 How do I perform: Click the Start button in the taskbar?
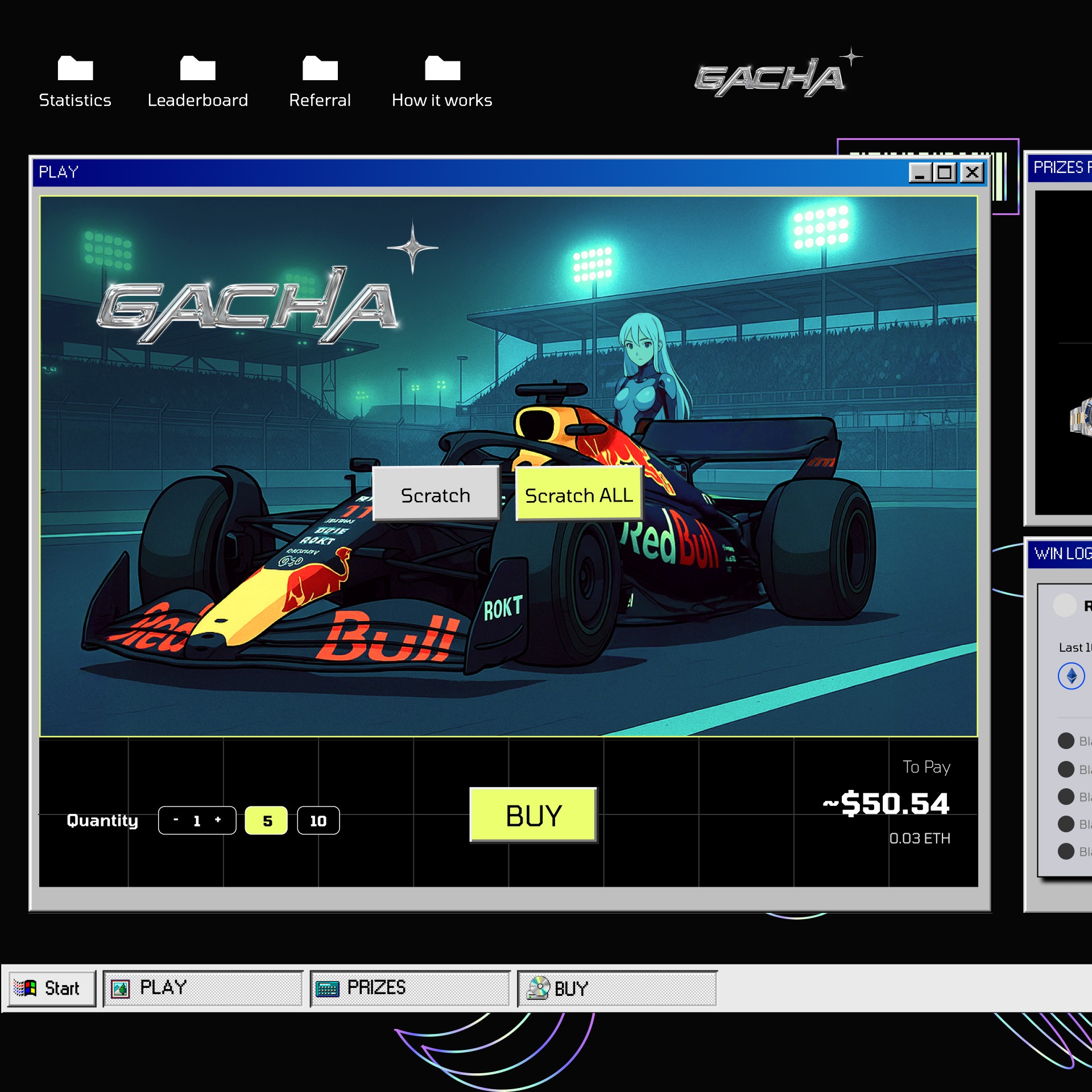[52, 988]
